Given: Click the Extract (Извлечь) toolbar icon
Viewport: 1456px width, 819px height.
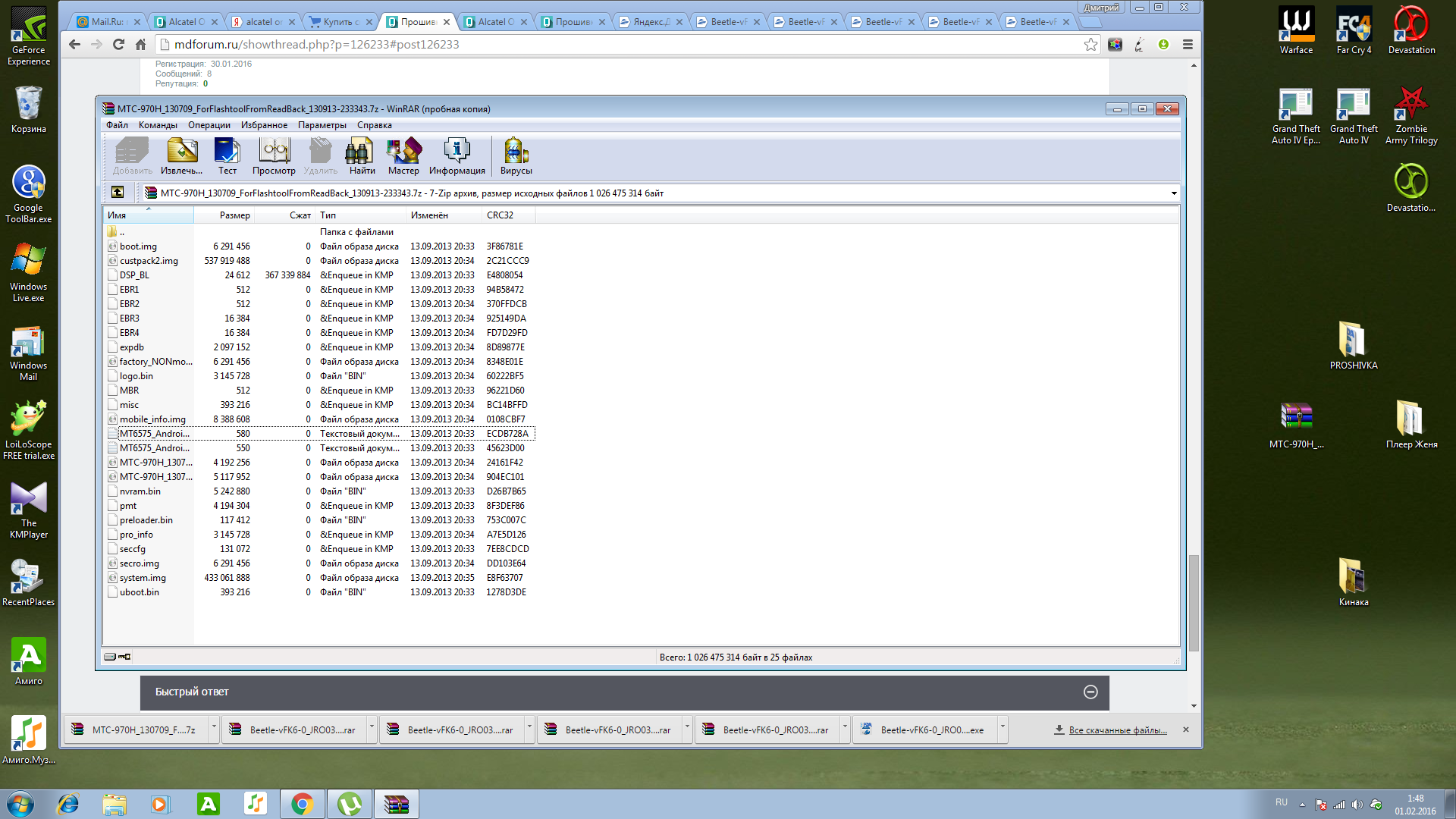Looking at the screenshot, I should click(x=181, y=155).
